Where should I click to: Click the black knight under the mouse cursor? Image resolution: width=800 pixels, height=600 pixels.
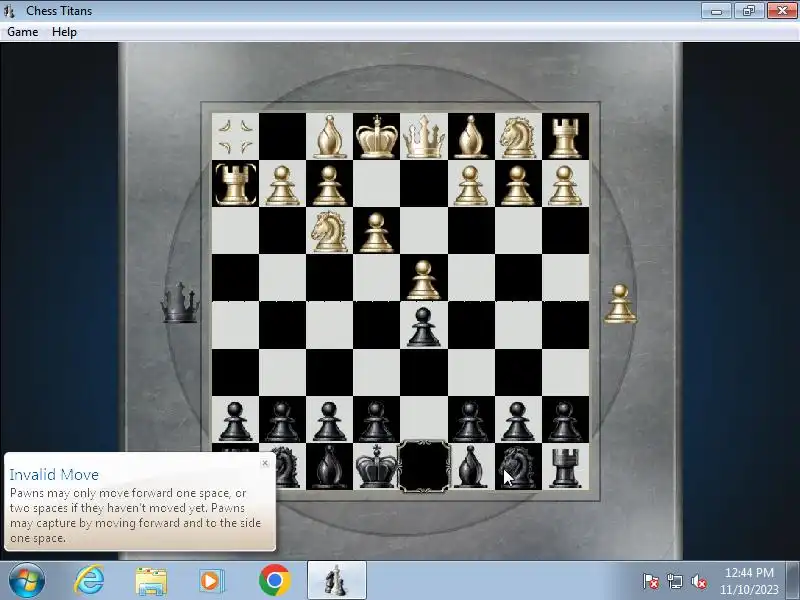coord(518,467)
